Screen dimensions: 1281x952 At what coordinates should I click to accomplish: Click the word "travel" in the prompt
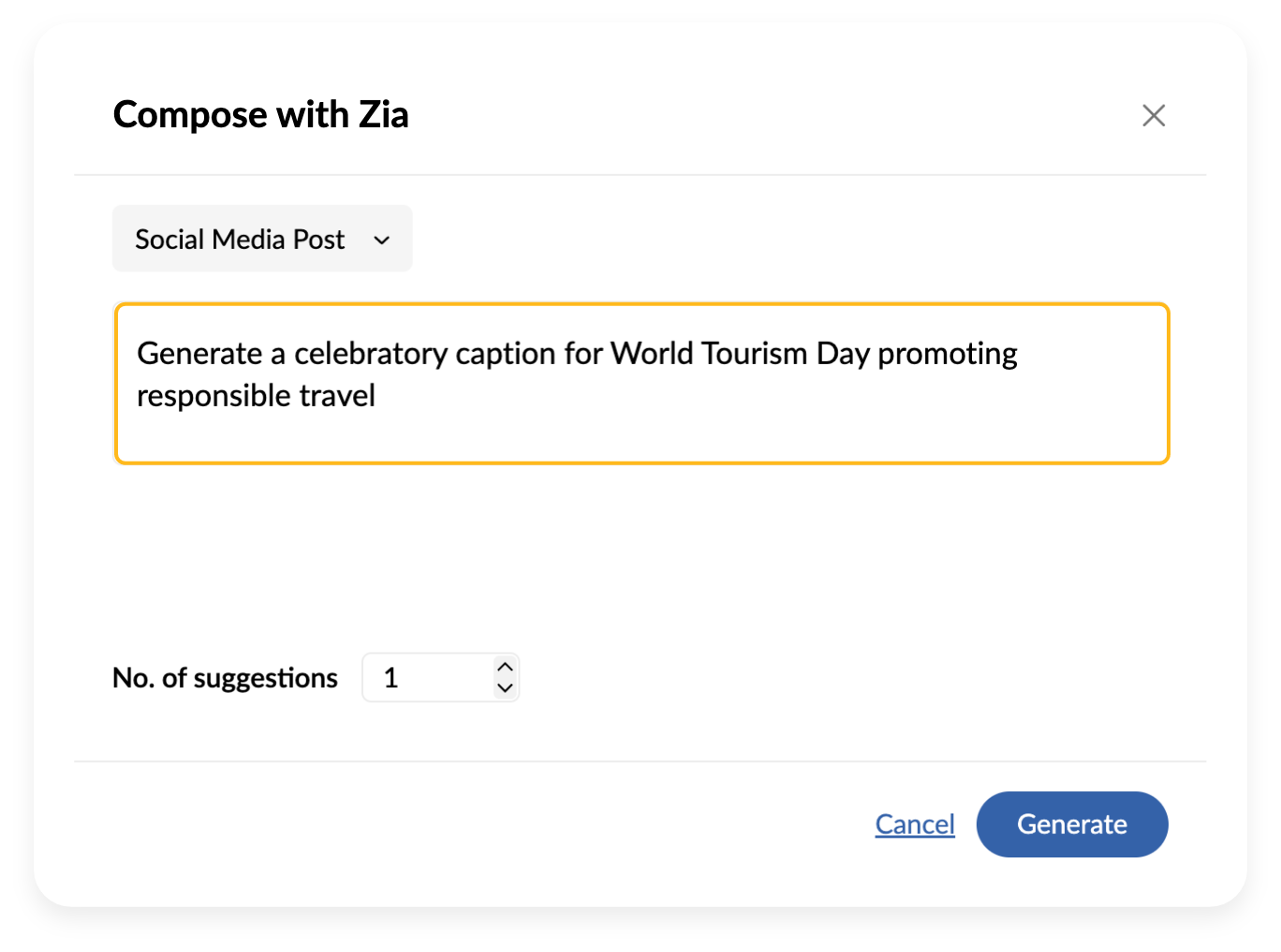tap(337, 396)
